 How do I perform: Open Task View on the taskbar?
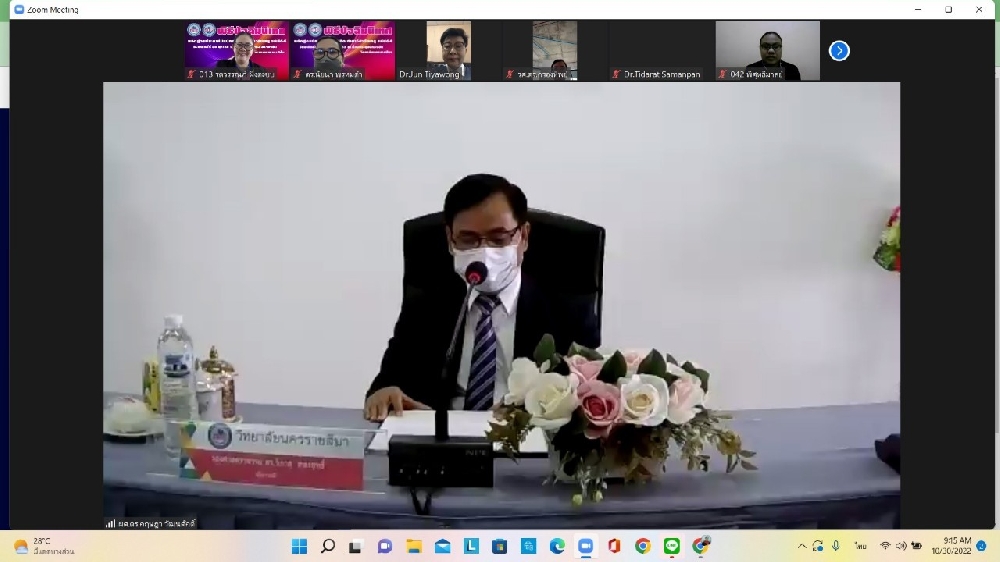pyautogui.click(x=357, y=546)
